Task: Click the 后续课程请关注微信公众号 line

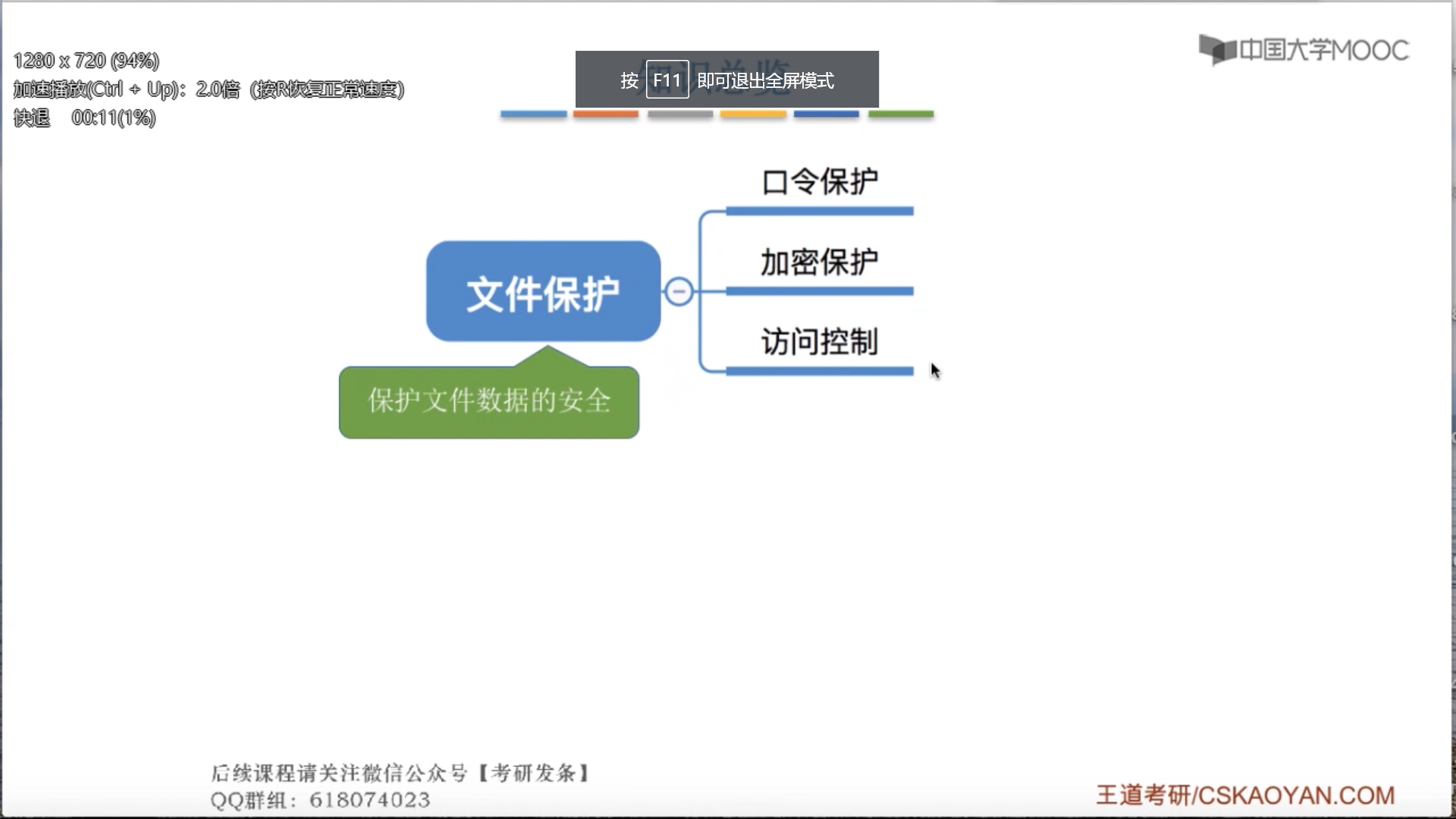Action: point(401,773)
